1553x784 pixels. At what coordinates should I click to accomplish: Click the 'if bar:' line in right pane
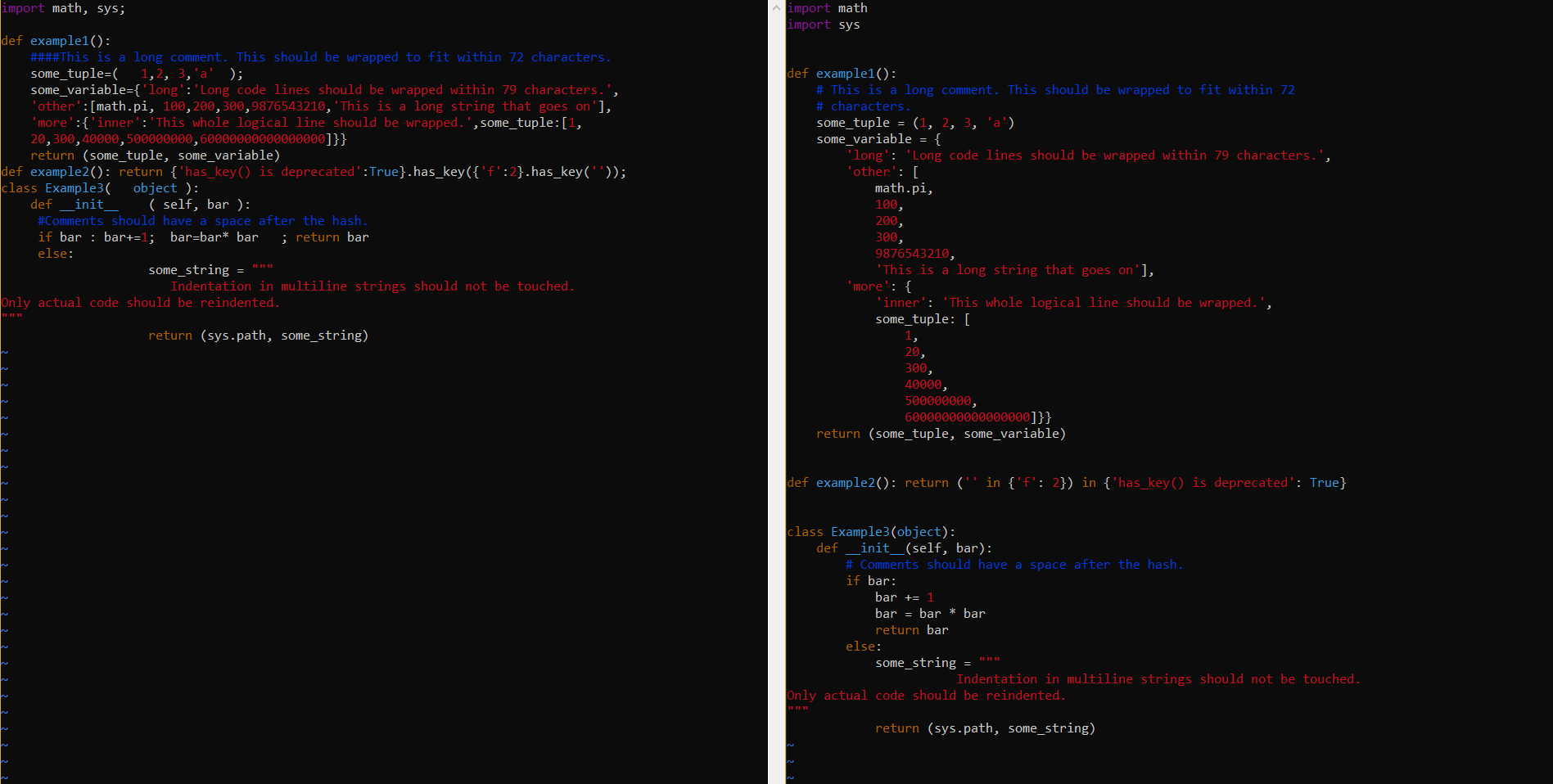click(x=871, y=581)
